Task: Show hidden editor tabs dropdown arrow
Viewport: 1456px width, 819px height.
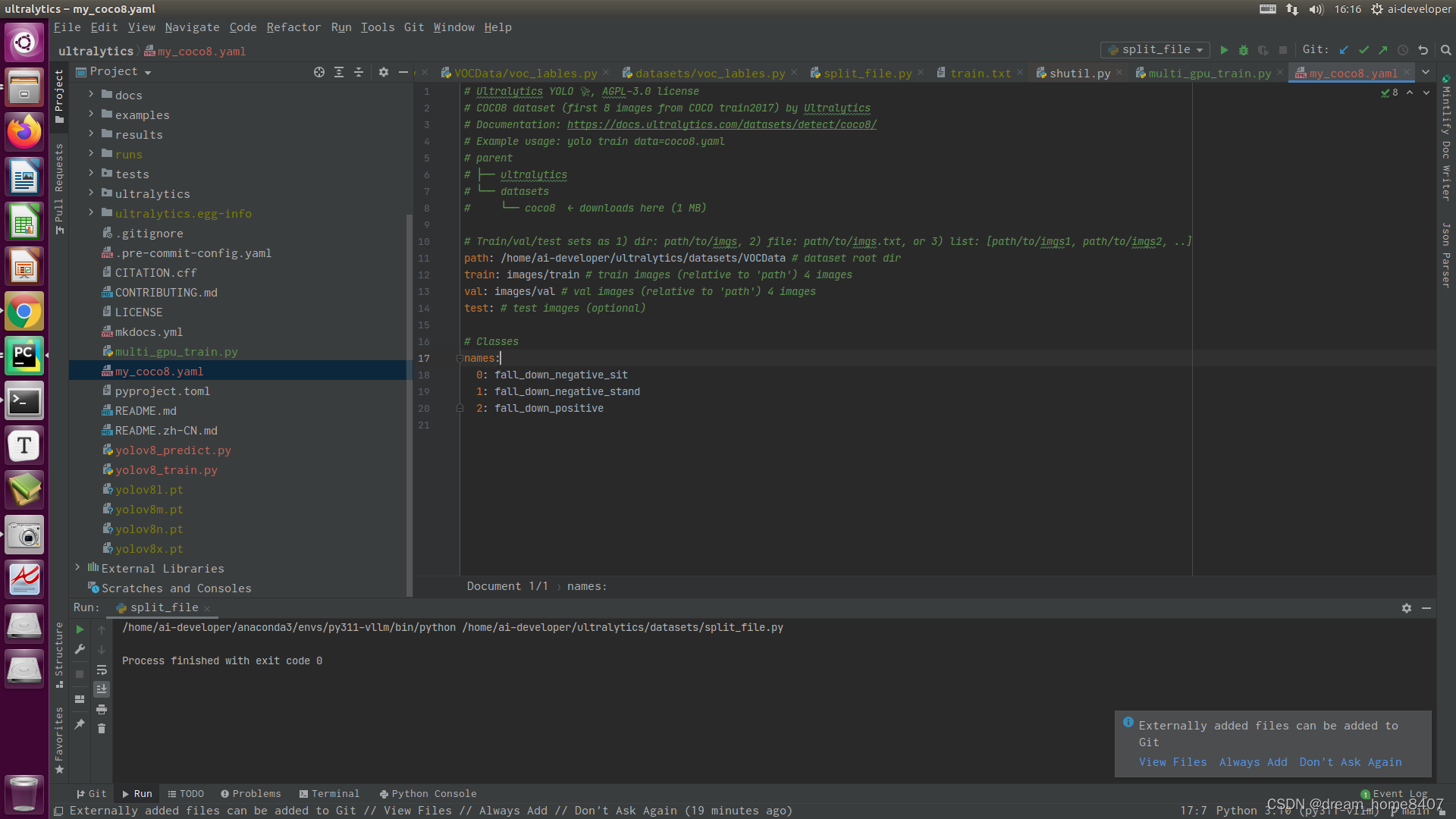Action: tap(1426, 73)
